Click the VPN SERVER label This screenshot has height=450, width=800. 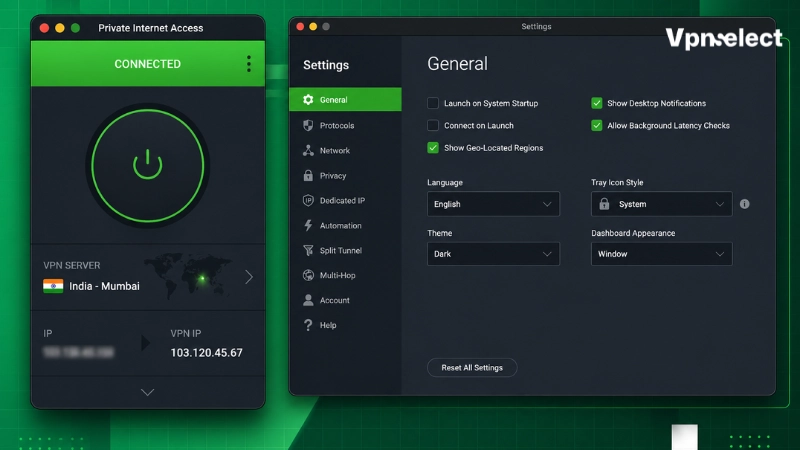(x=72, y=265)
